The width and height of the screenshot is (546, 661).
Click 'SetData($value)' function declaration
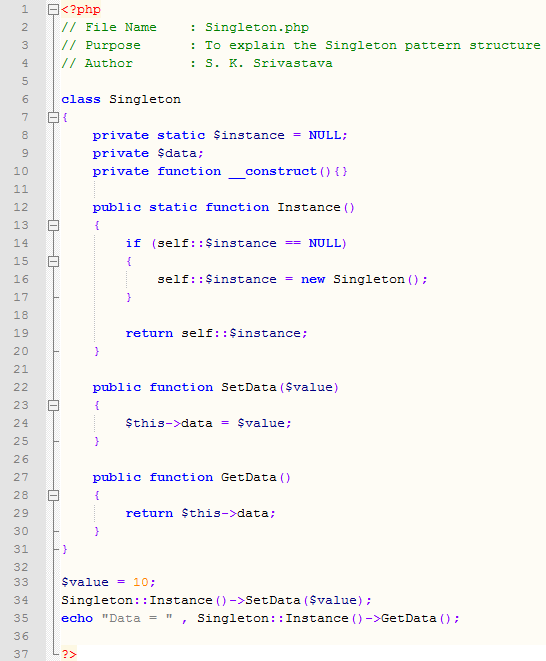click(280, 387)
